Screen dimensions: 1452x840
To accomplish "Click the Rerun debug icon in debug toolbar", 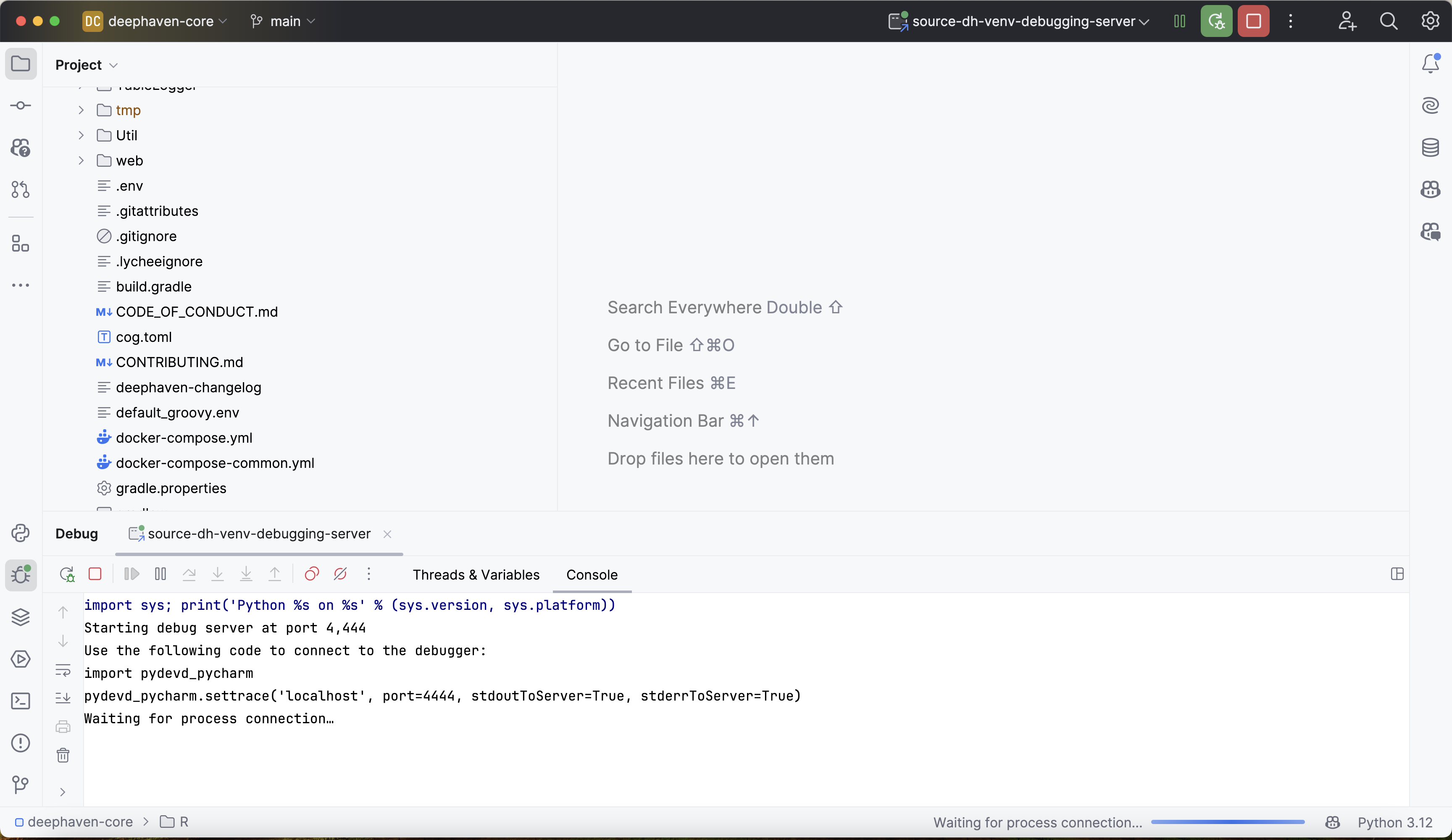I will (67, 575).
